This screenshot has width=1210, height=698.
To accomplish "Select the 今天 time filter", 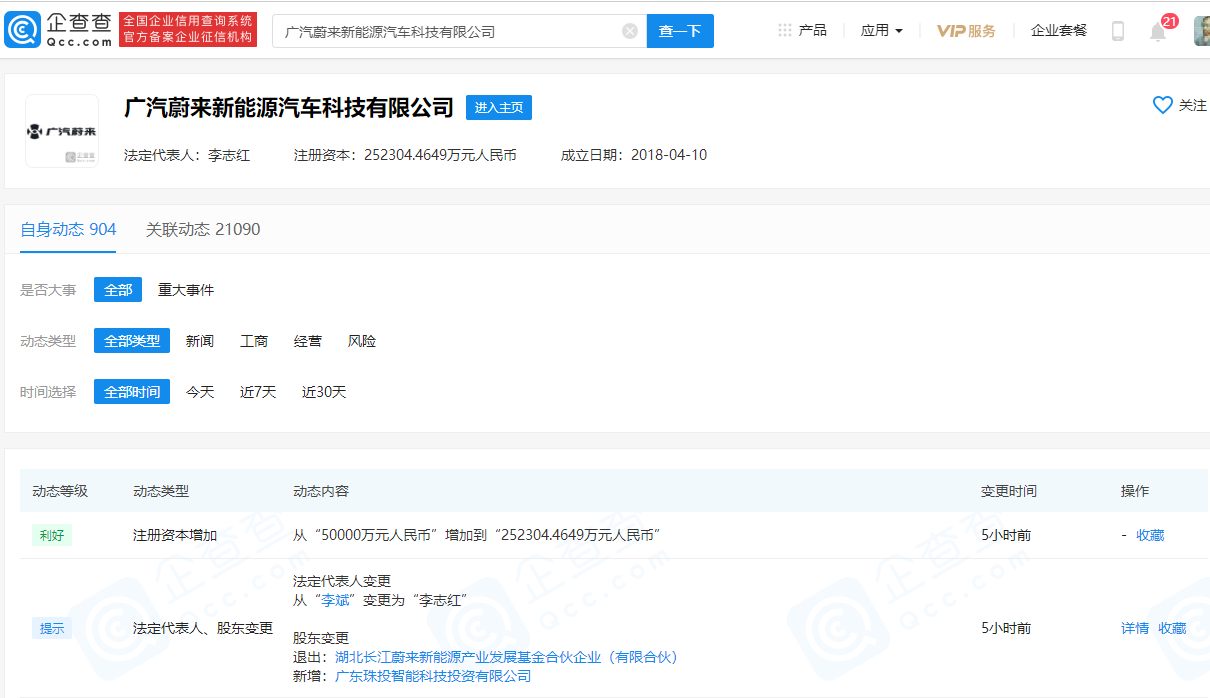I will pos(199,391).
